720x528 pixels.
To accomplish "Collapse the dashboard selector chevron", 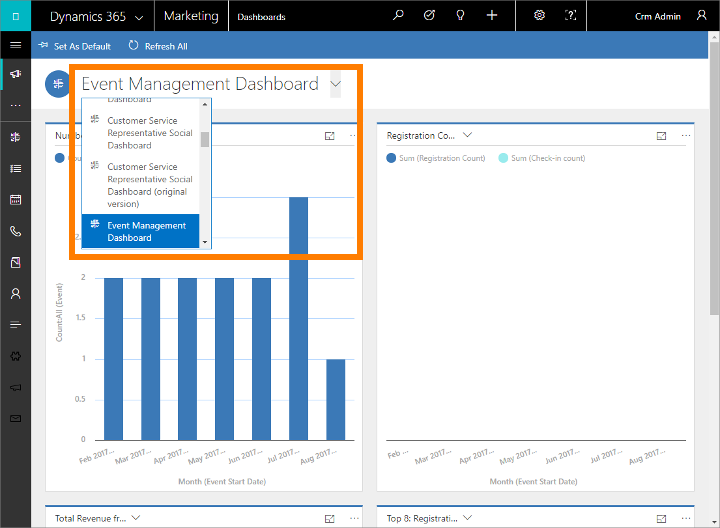I will click(335, 85).
